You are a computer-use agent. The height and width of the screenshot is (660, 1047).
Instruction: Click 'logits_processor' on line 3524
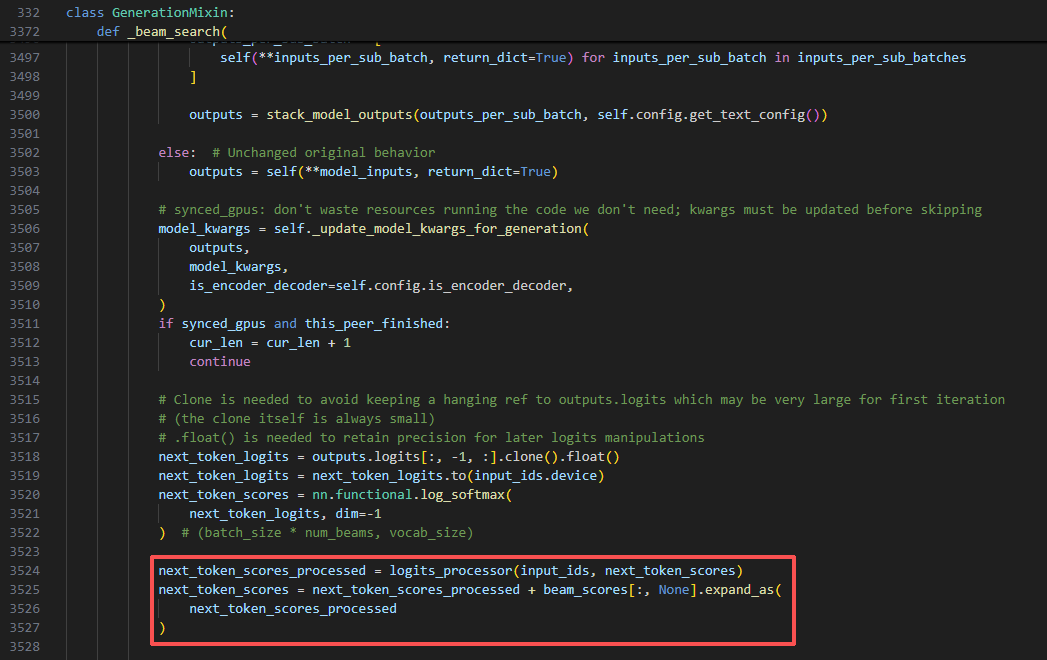pyautogui.click(x=451, y=571)
